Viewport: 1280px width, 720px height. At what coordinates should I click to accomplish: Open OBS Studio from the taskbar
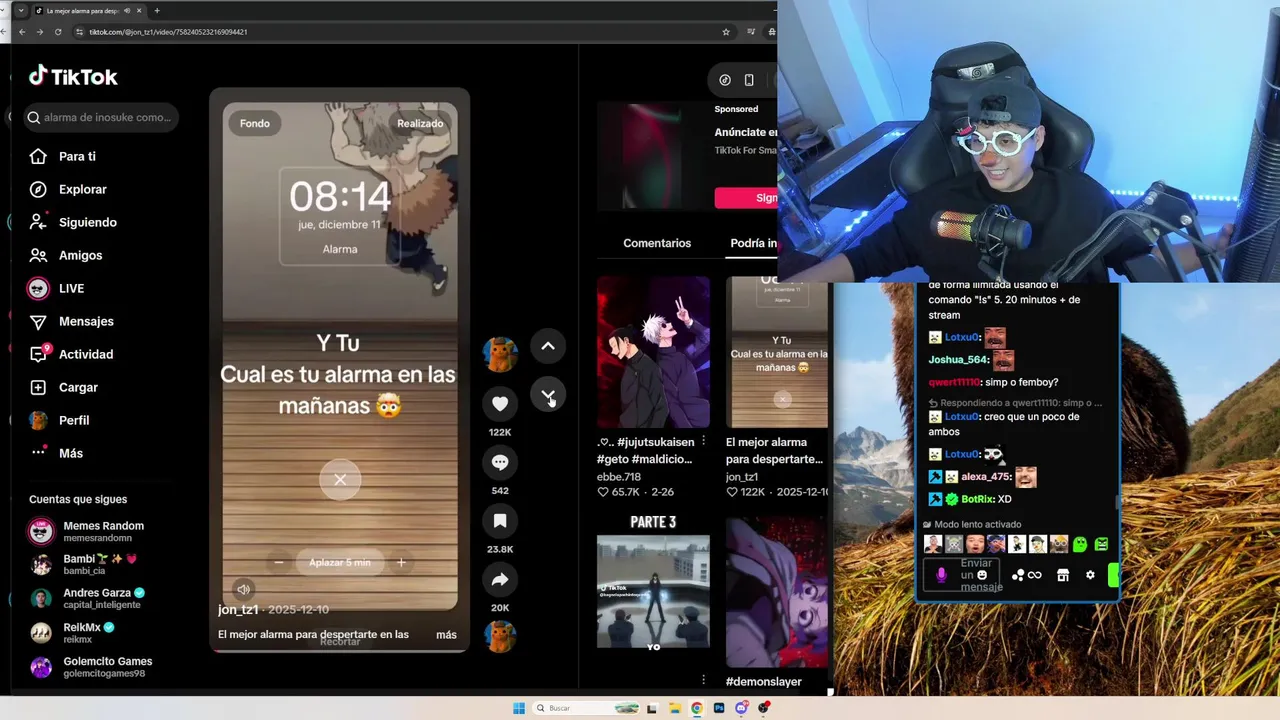pos(764,708)
